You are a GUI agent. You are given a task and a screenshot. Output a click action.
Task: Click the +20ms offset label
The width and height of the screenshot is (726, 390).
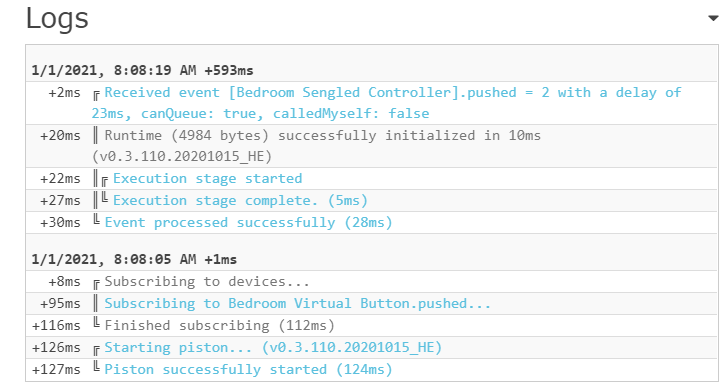60,136
